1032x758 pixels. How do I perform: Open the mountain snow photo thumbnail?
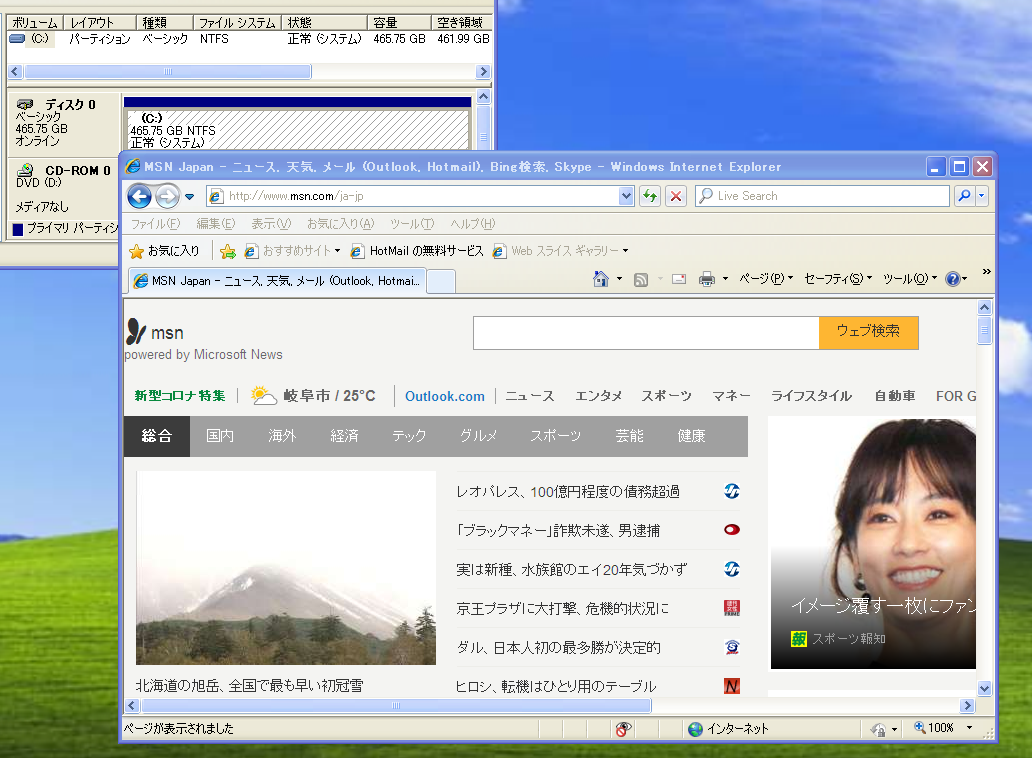click(286, 567)
